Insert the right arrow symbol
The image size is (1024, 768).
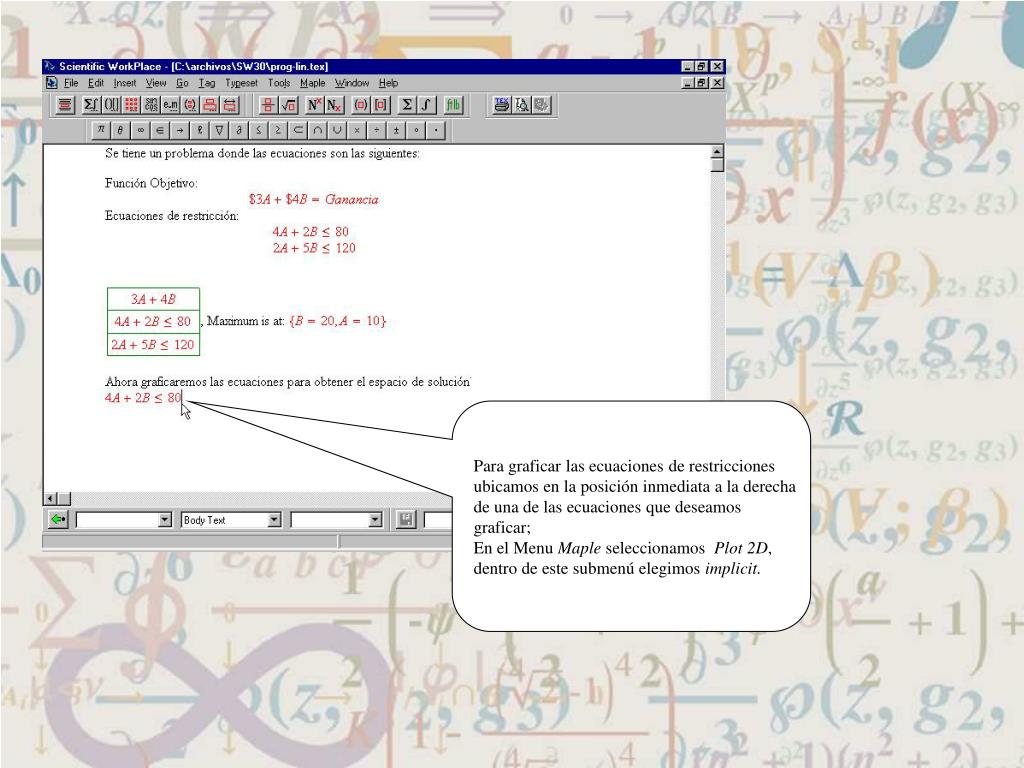coord(180,130)
